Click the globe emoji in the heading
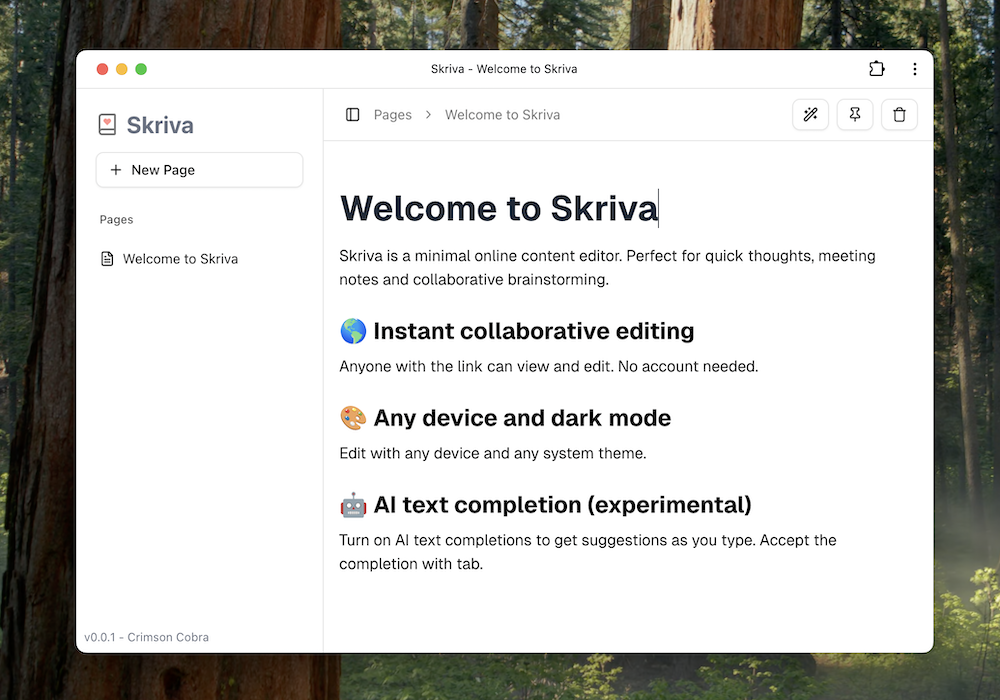Viewport: 1000px width, 700px height. (353, 332)
